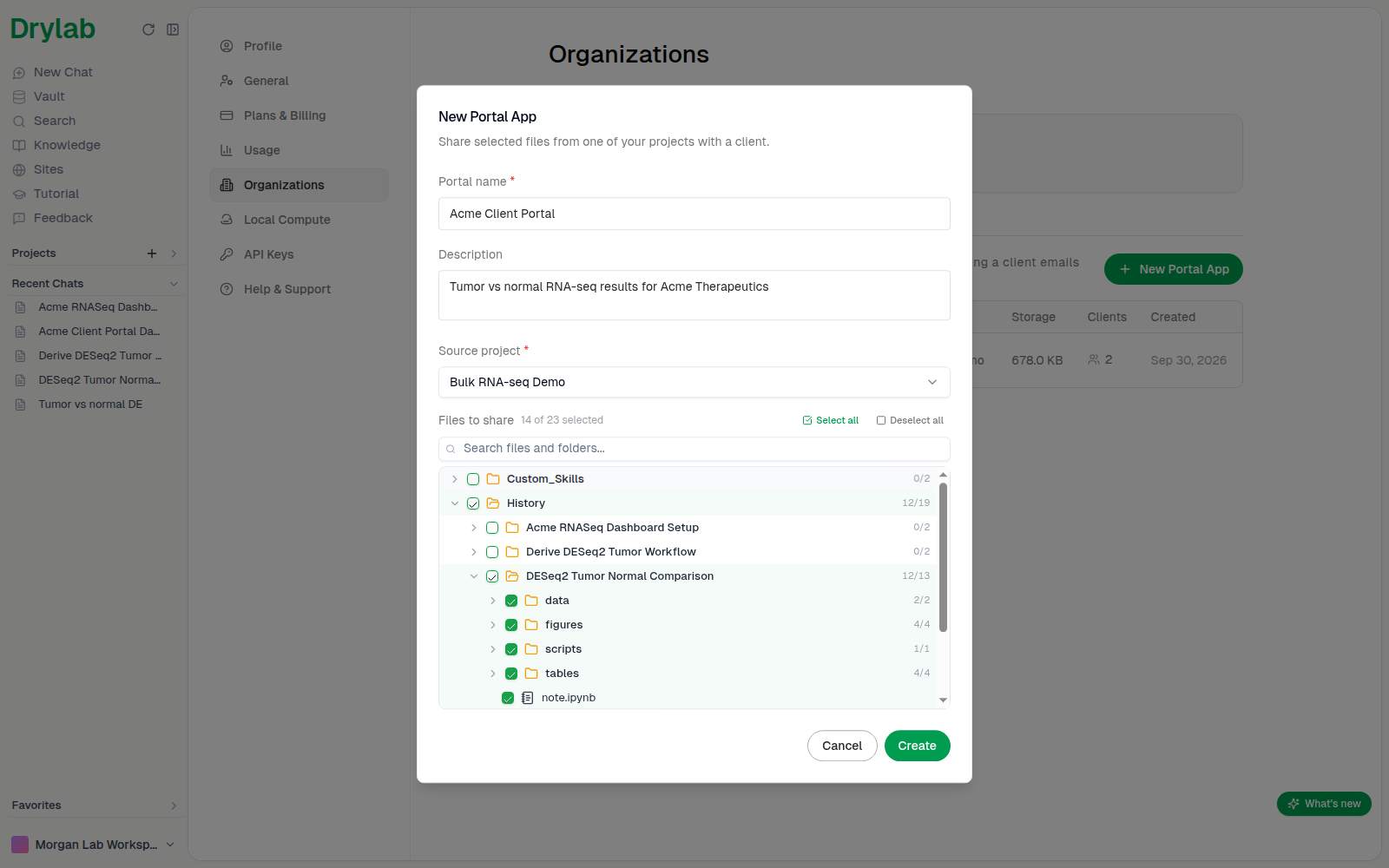The width and height of the screenshot is (1389, 868).
Task: Click Deselect all files
Action: coord(910,420)
